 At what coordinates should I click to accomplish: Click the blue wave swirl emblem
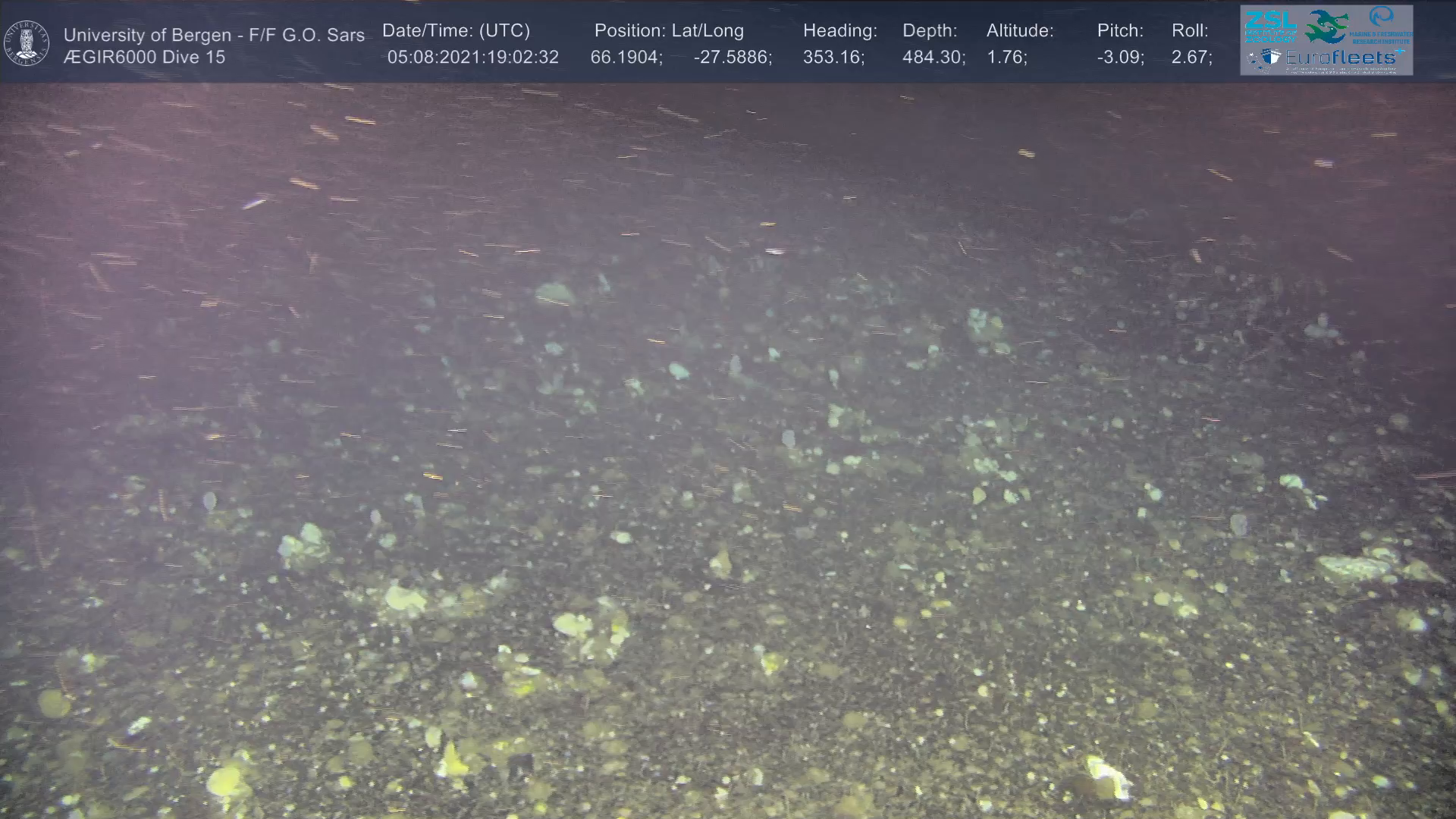1381,17
